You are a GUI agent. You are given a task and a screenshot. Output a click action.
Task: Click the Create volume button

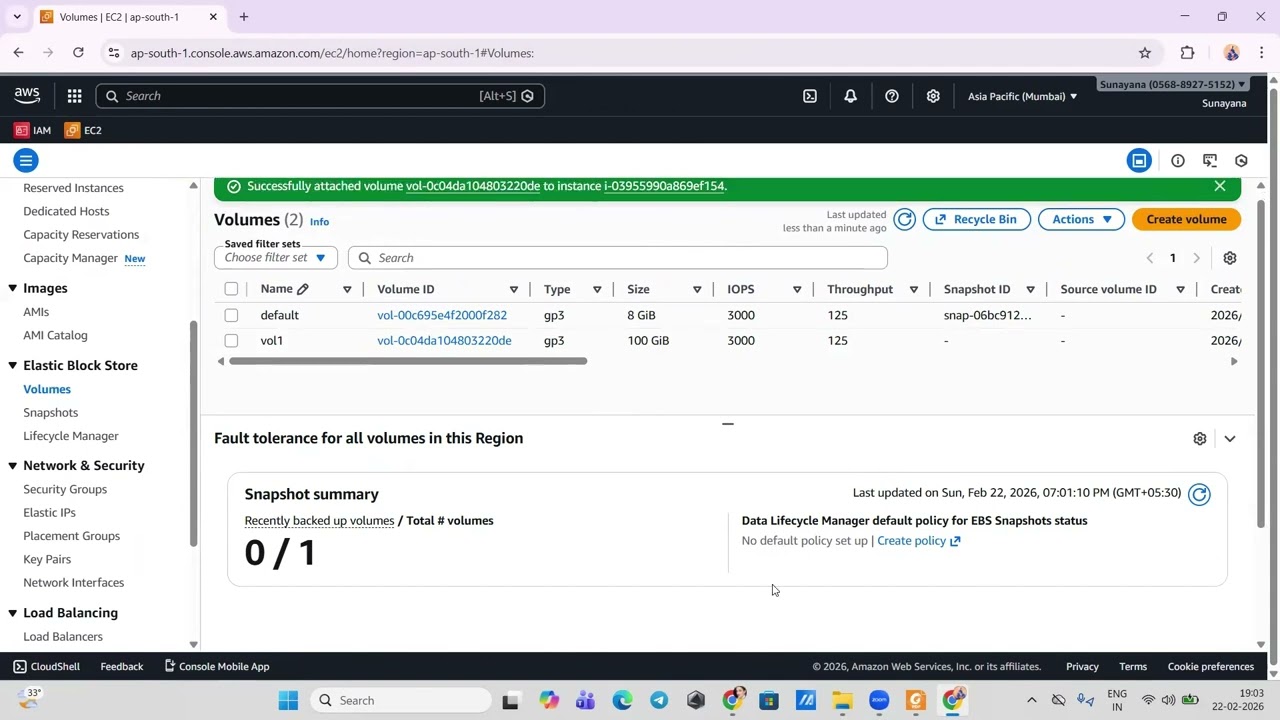coord(1186,219)
